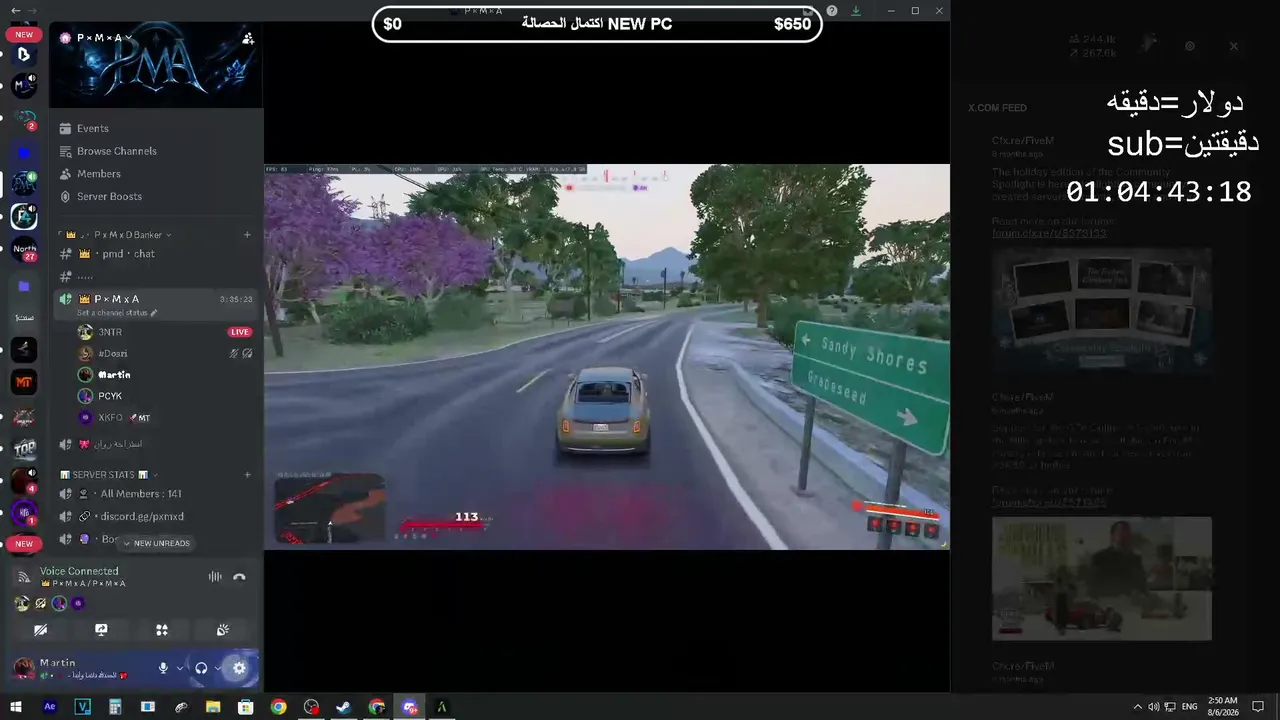
Task: Open the lower feed post image
Action: coord(1102,578)
